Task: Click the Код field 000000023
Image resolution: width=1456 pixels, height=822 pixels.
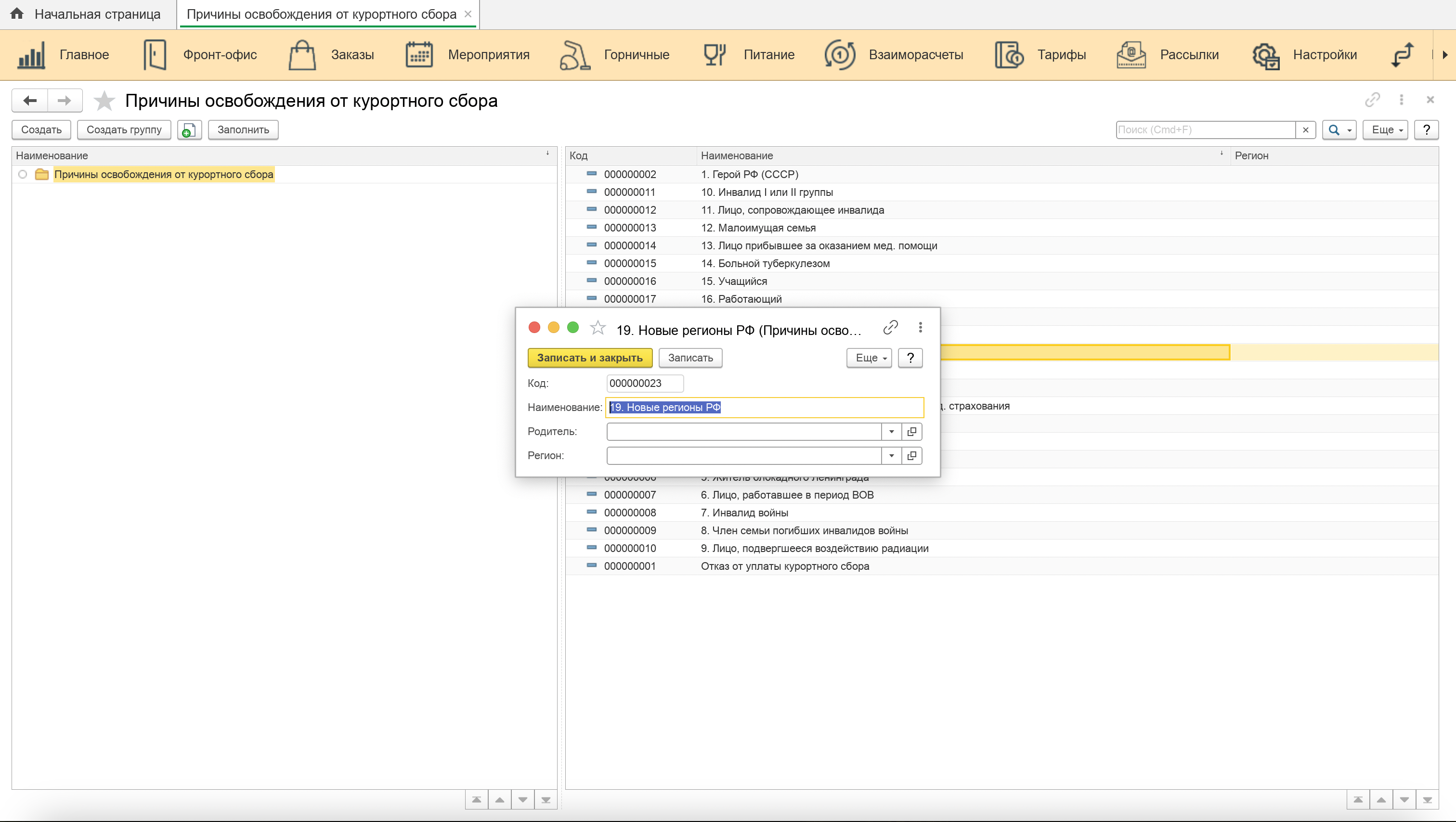Action: (644, 384)
